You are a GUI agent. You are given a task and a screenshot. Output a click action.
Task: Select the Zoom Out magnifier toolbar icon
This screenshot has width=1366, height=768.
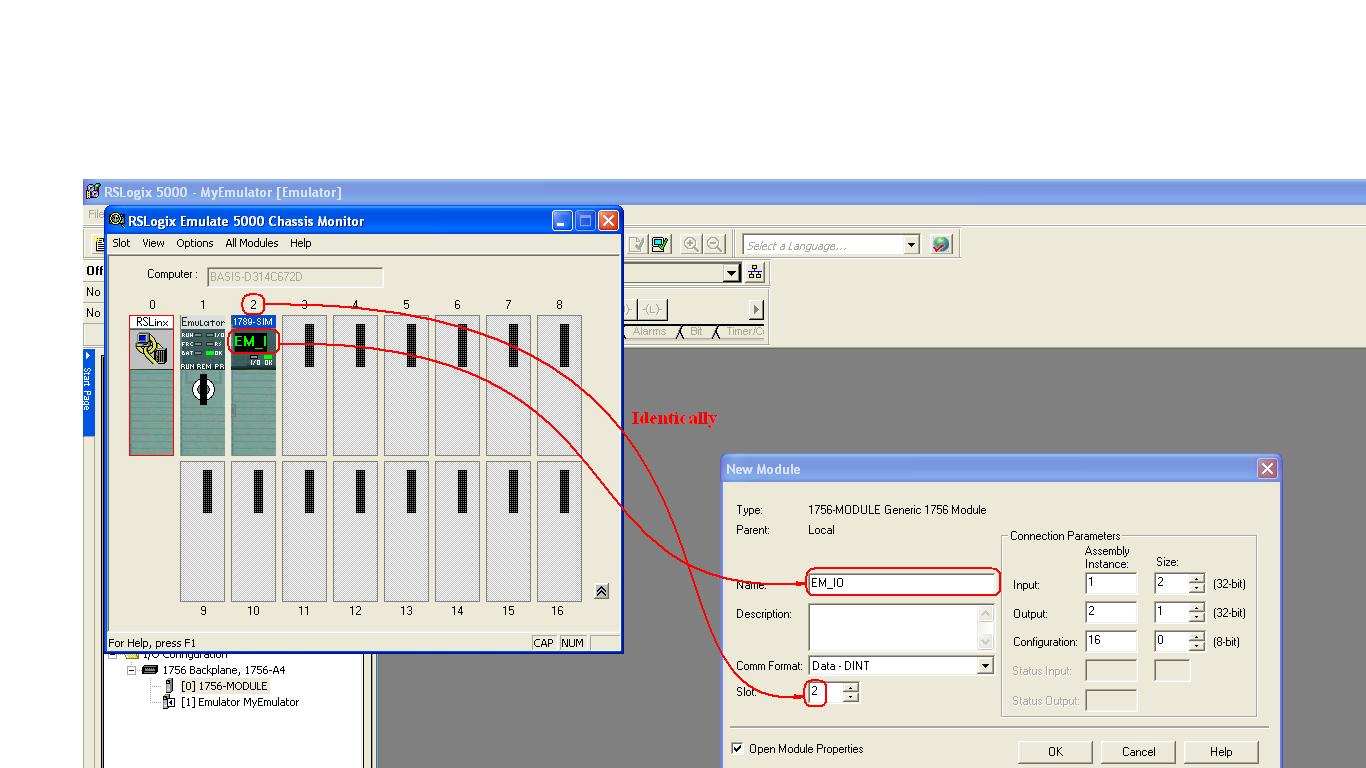click(x=713, y=244)
